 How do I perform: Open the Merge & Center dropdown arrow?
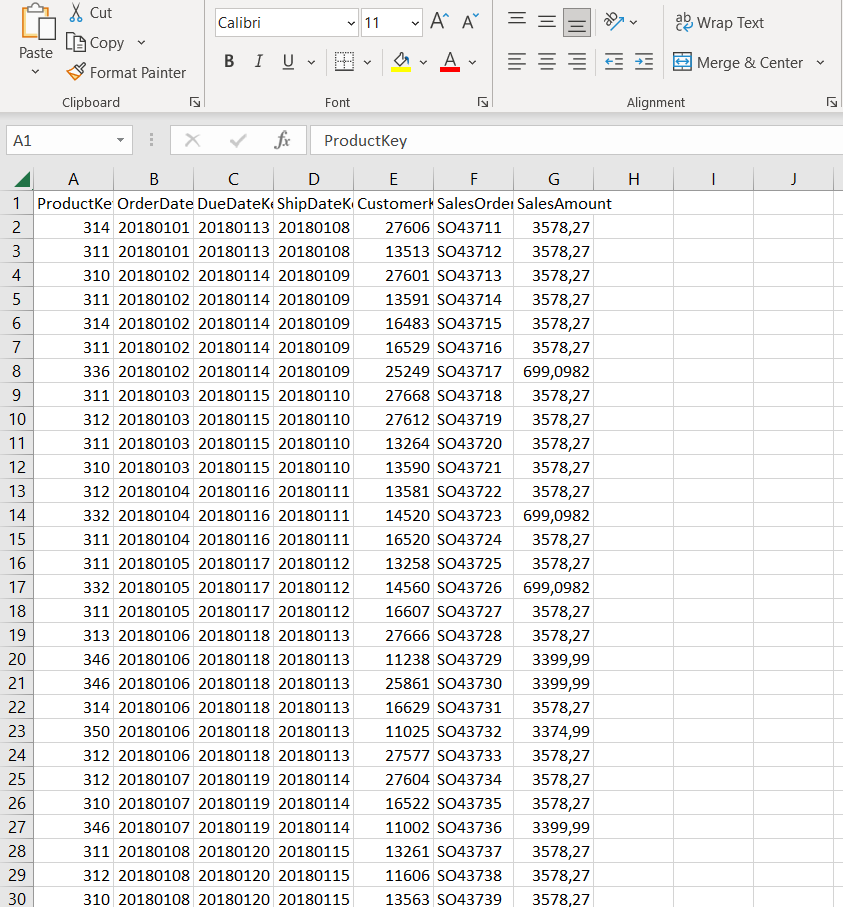(820, 62)
